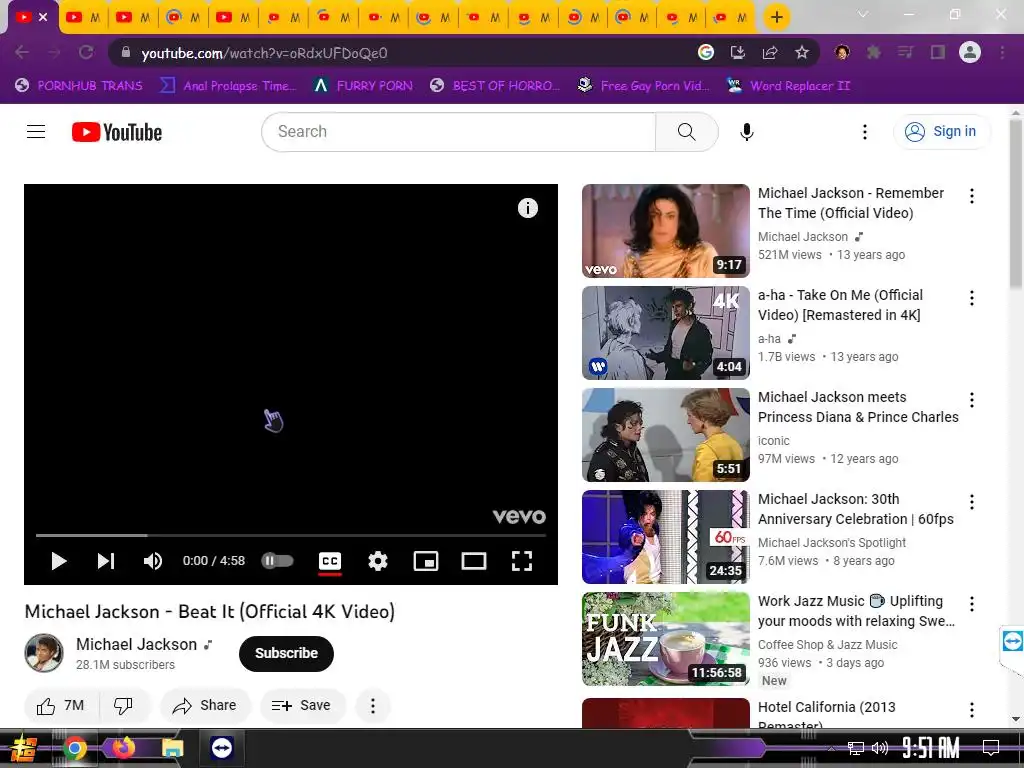The width and height of the screenshot is (1024, 768).
Task: Skip to next video in player
Action: point(106,561)
